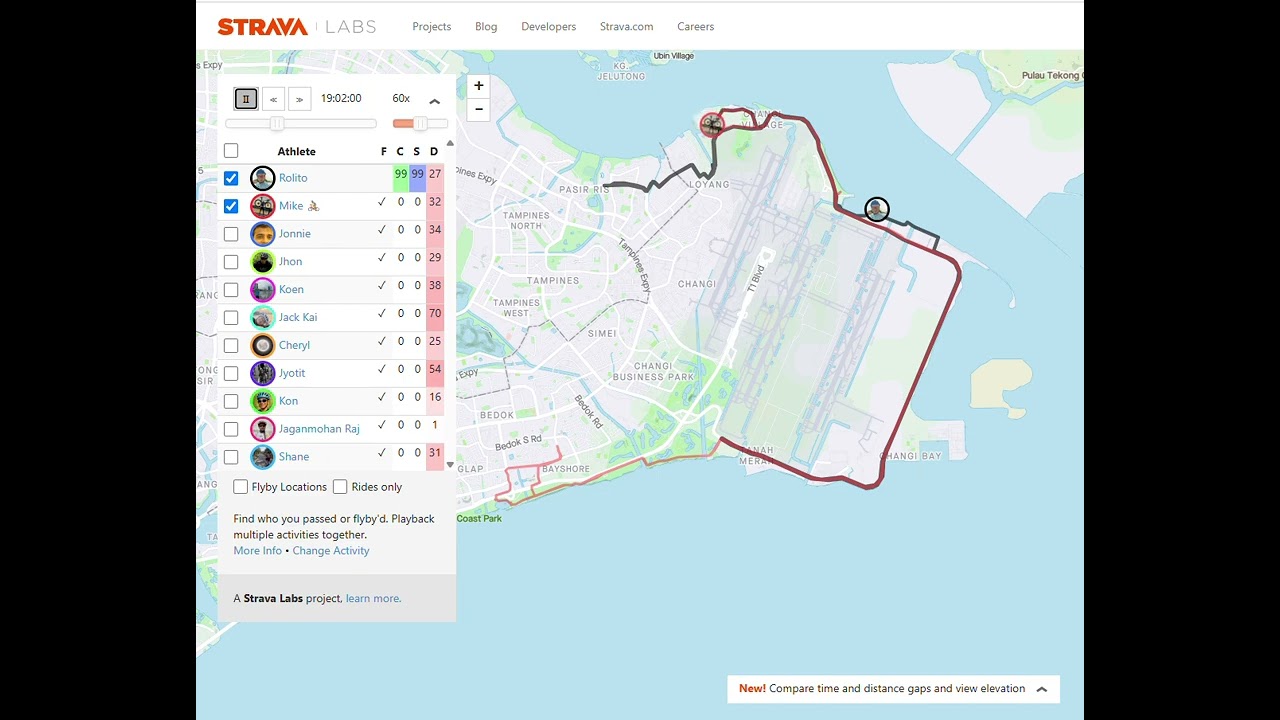Collapse the athlete panel with the up chevron
The height and width of the screenshot is (720, 1280).
434,101
